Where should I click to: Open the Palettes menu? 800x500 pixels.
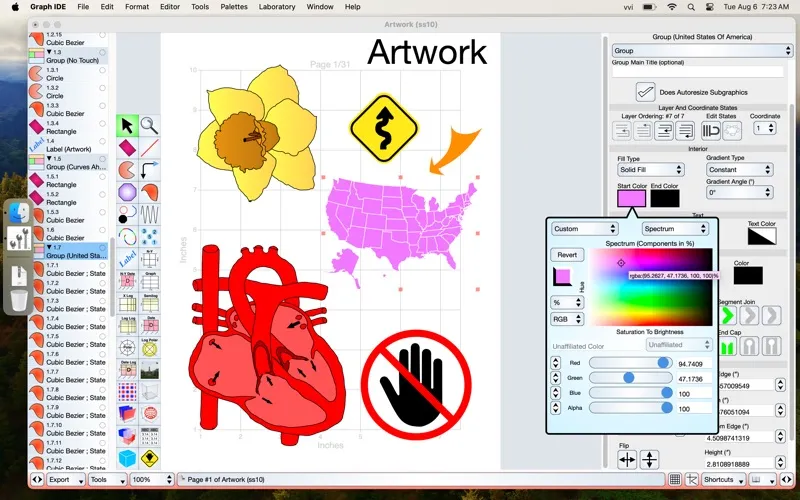[x=235, y=7]
